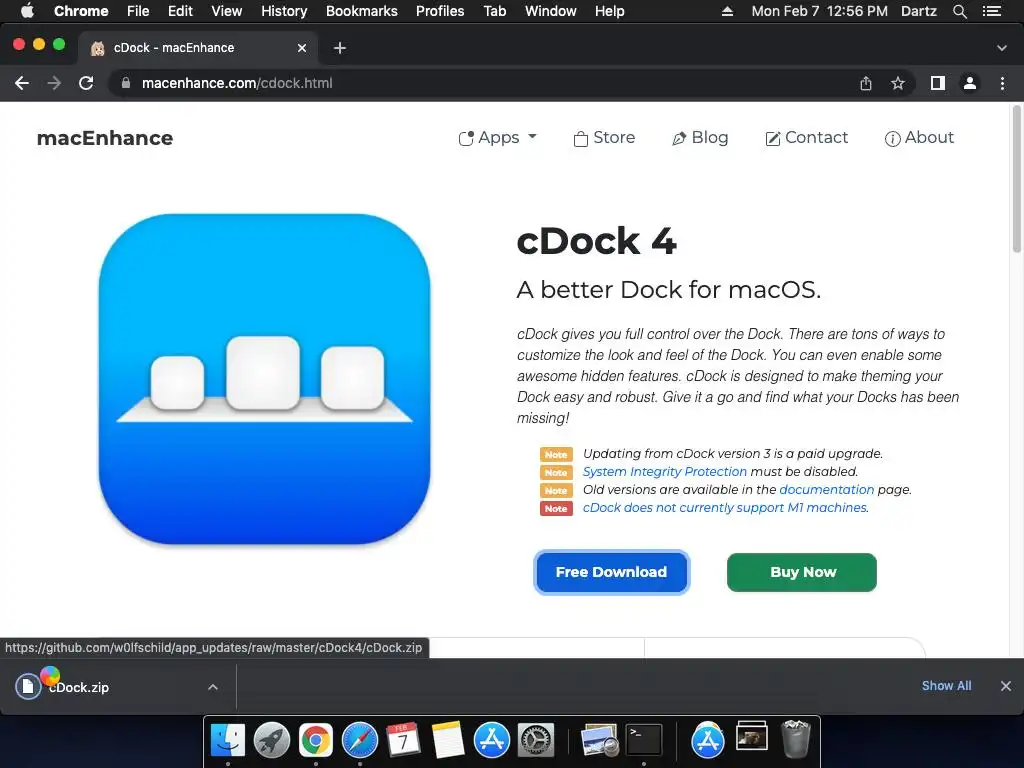
Task: Open the View menu
Action: tap(227, 11)
